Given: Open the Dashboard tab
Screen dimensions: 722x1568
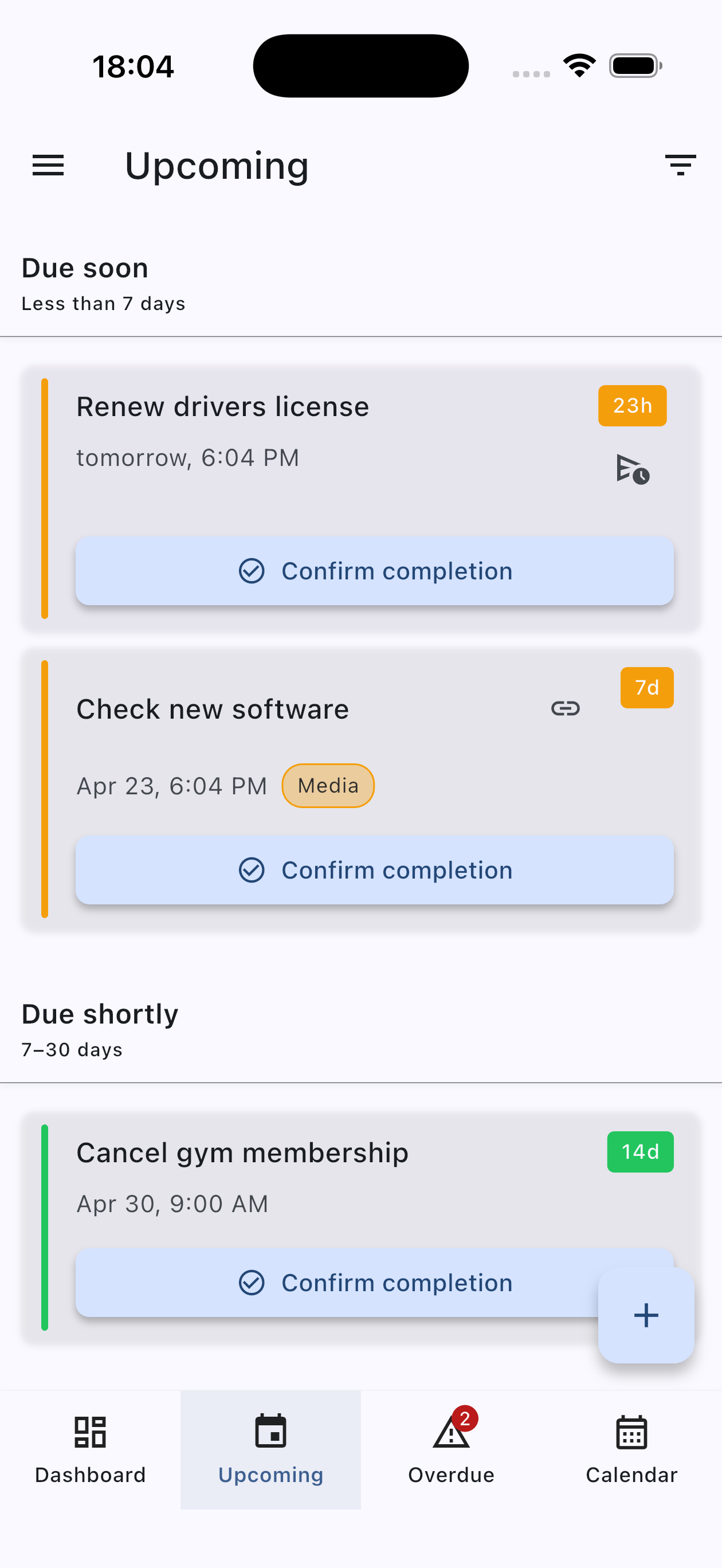Looking at the screenshot, I should coord(90,1449).
